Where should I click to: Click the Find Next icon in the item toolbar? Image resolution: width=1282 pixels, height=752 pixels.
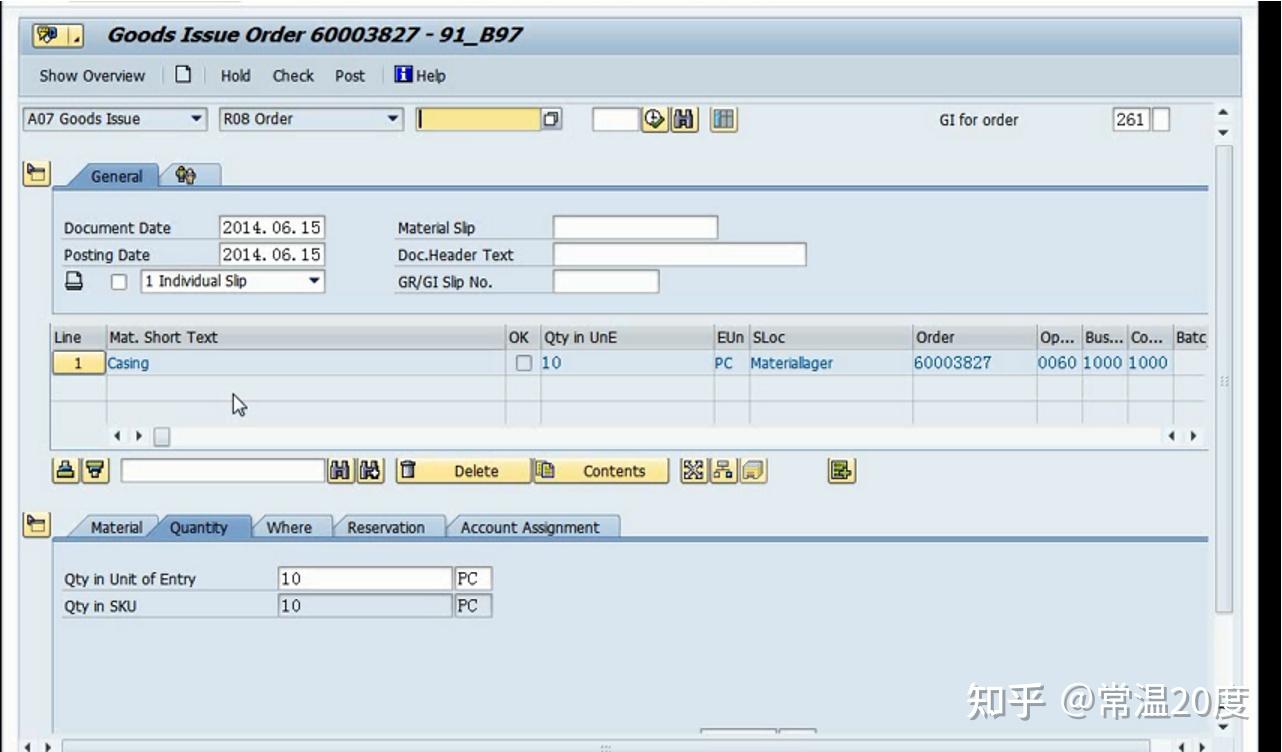[370, 470]
